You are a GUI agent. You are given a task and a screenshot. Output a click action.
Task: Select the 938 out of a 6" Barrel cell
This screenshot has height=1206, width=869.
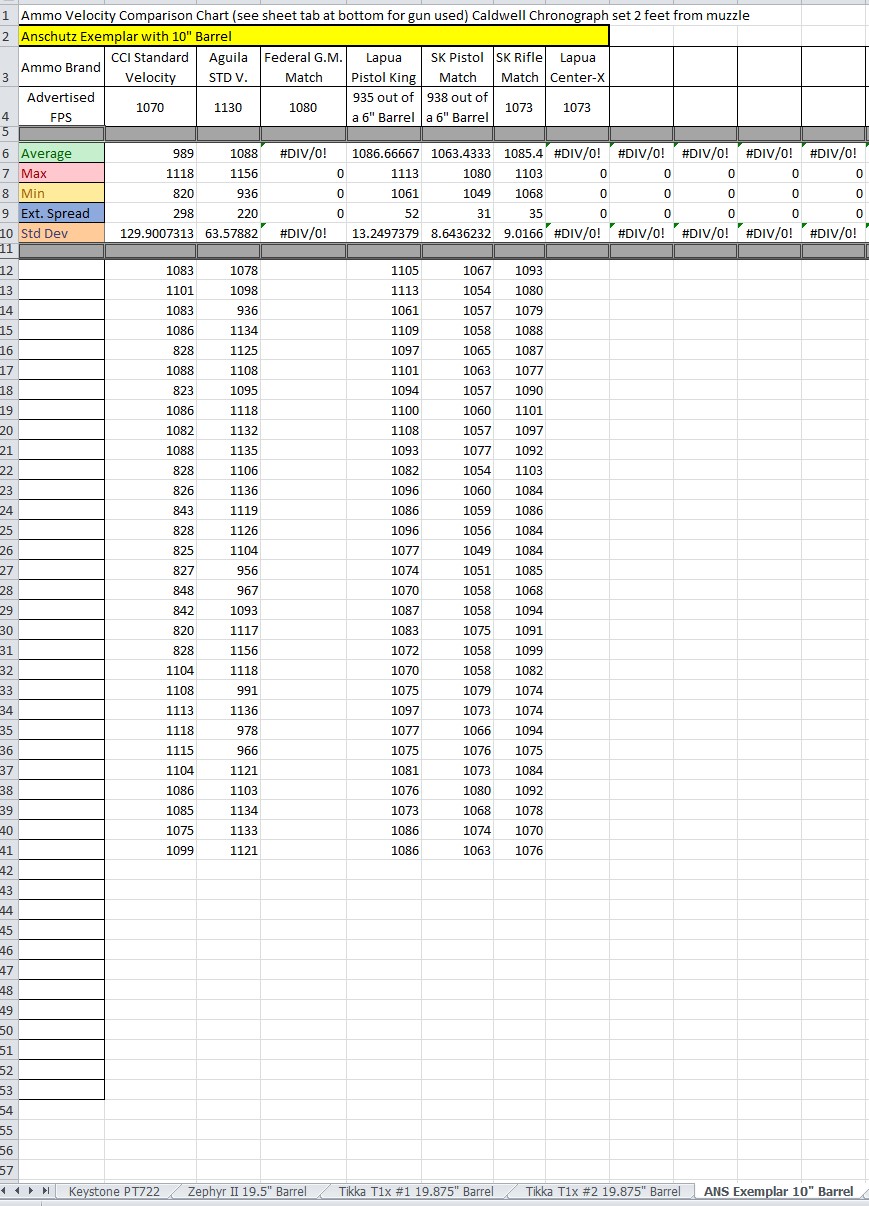tap(458, 107)
